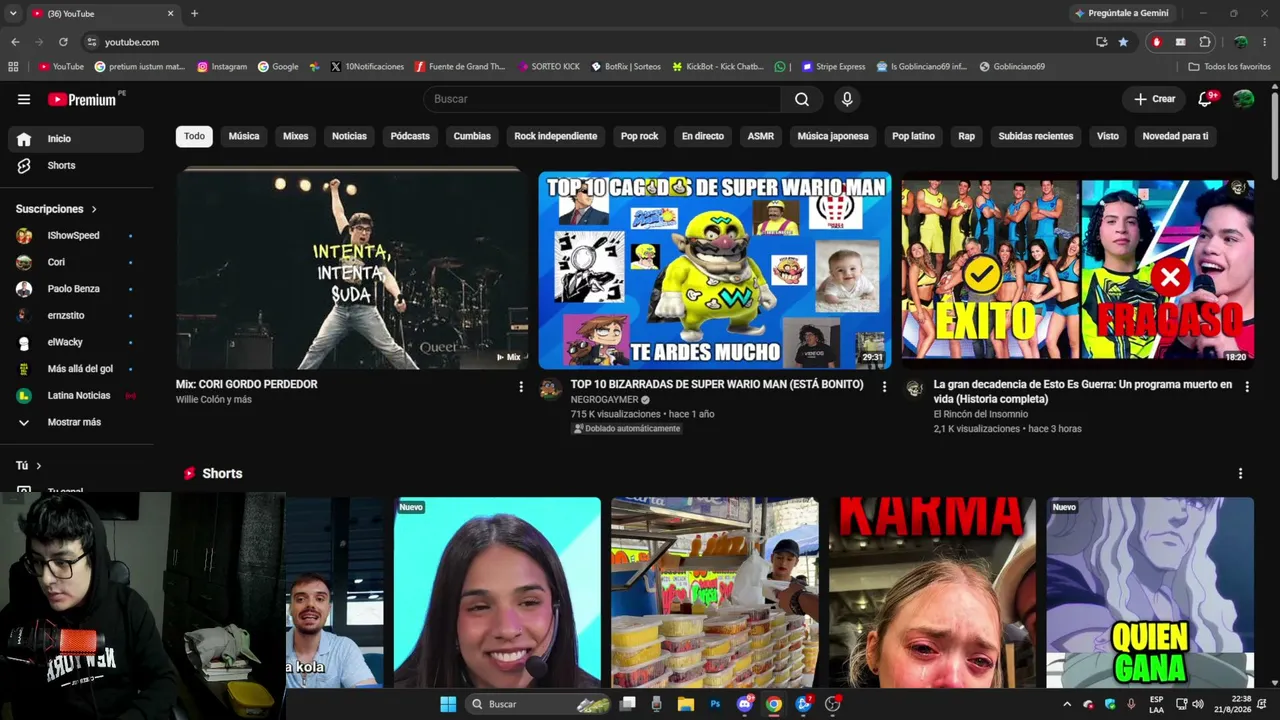Open Latina Noticias subscription channel
1280x720 pixels.
[x=76, y=395]
